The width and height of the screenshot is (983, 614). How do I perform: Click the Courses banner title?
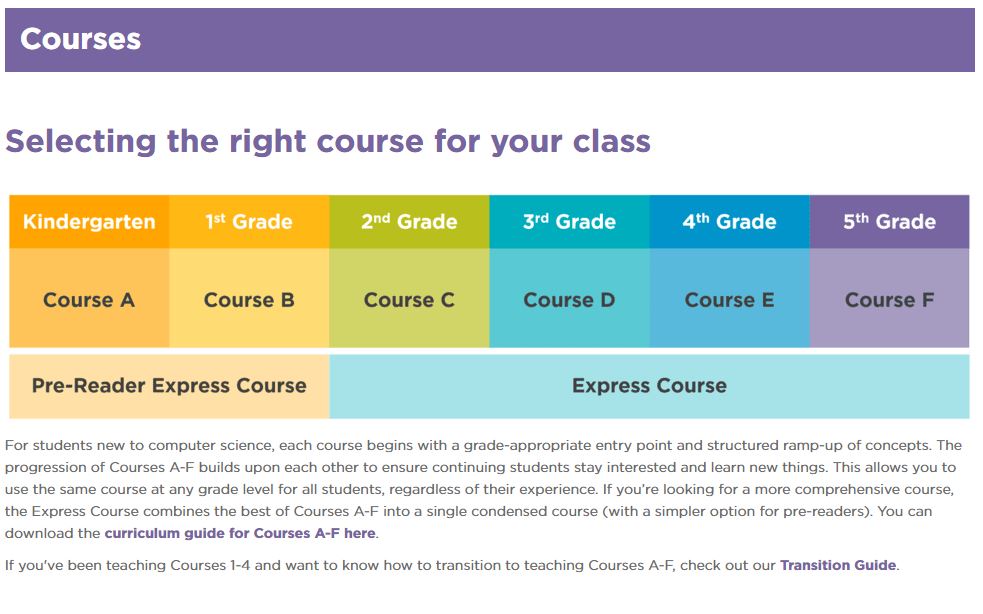81,39
